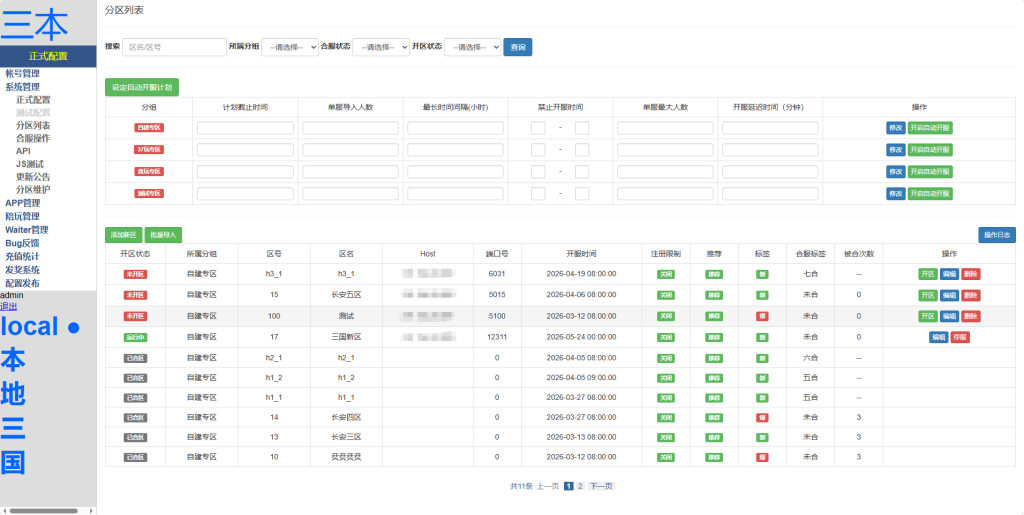Click 删除 button for h3_1 row

(970, 274)
